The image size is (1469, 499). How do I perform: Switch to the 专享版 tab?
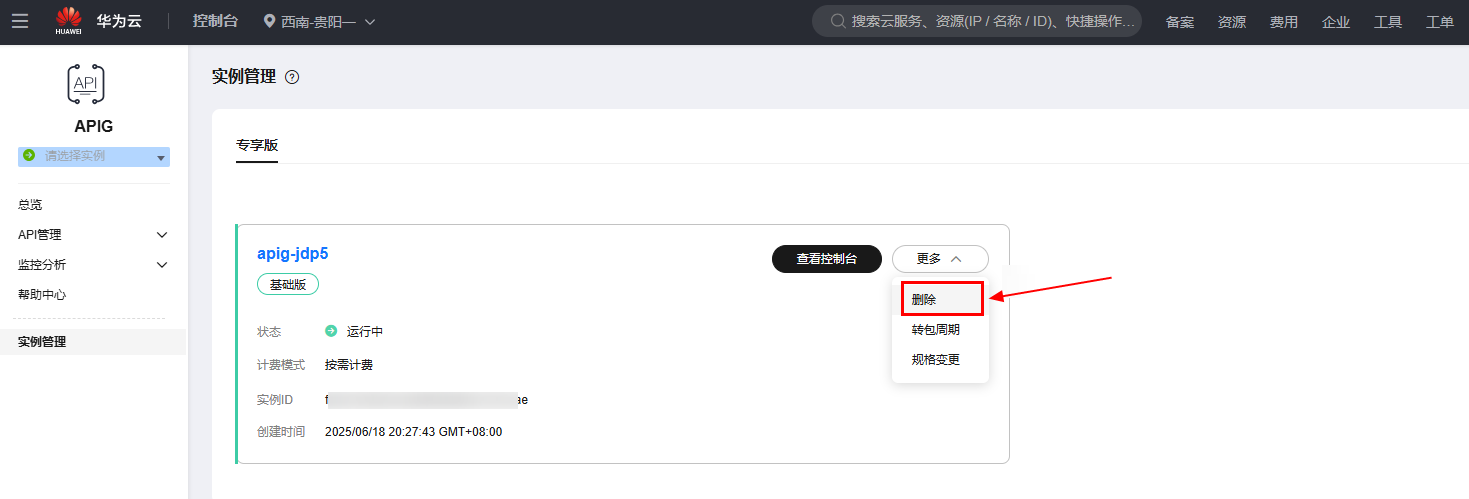257,145
